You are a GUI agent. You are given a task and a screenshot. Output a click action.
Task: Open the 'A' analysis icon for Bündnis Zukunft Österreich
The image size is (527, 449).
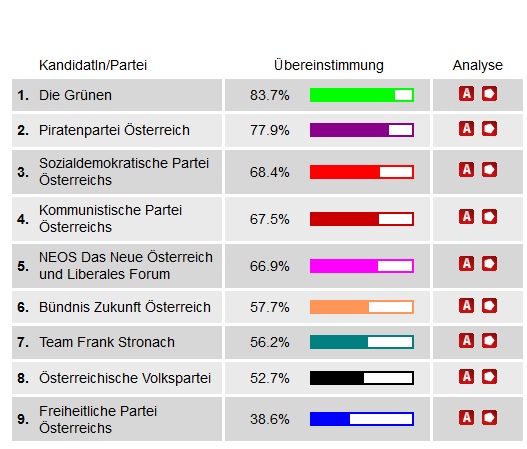pyautogui.click(x=466, y=305)
